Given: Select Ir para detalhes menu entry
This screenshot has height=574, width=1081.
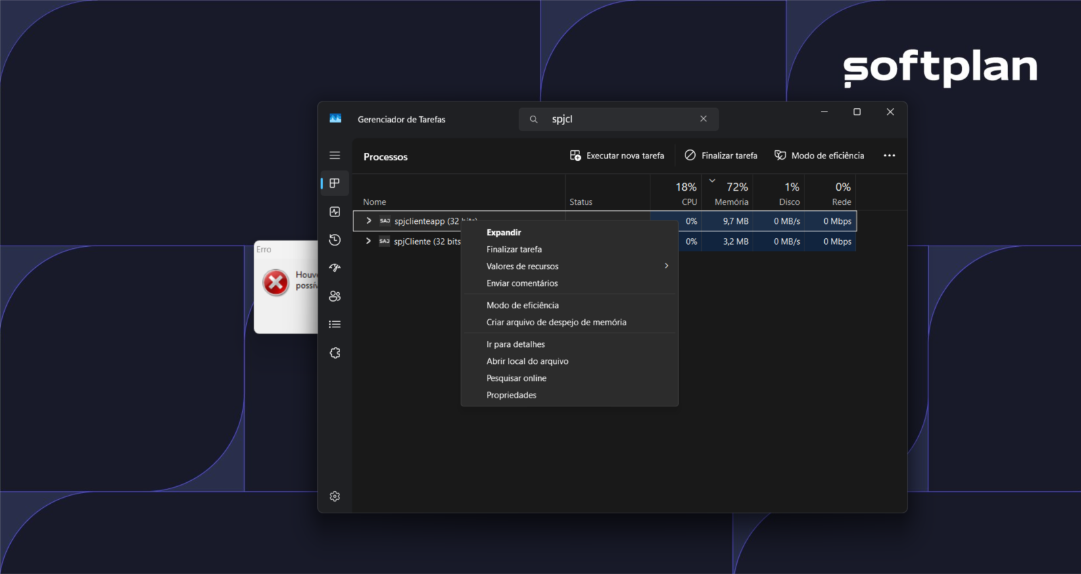Looking at the screenshot, I should (515, 344).
